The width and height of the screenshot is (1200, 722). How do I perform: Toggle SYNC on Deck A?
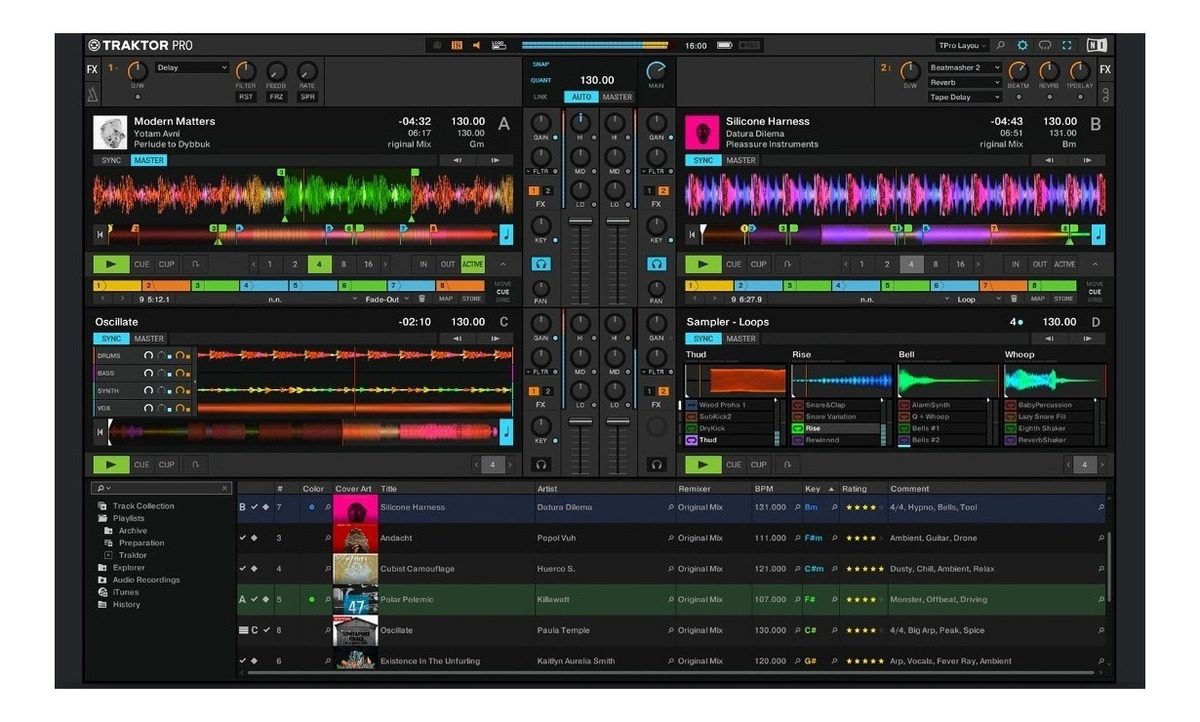(111, 160)
